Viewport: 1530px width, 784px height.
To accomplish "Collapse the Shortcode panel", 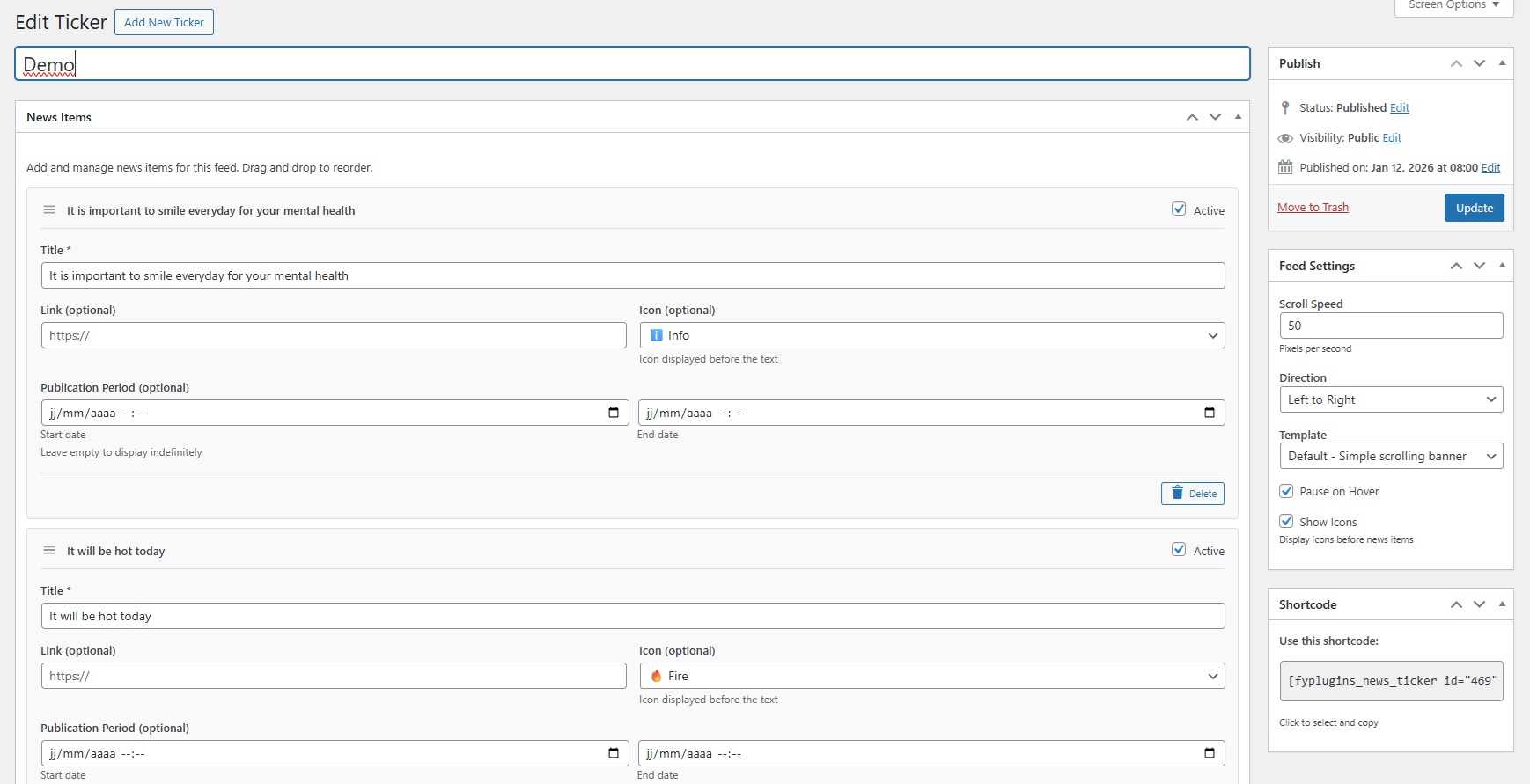I will 1502,604.
